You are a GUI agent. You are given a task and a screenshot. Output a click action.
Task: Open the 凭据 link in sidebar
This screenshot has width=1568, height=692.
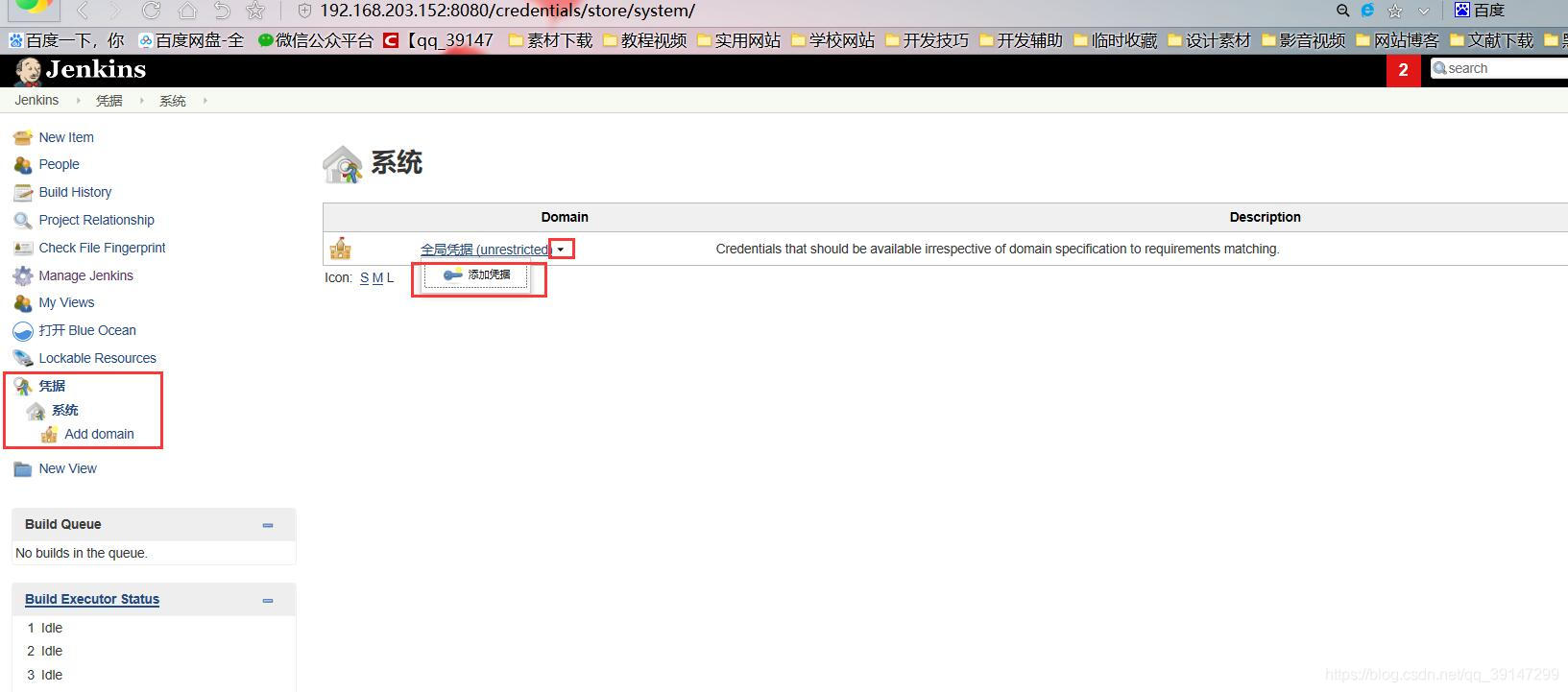pos(52,386)
